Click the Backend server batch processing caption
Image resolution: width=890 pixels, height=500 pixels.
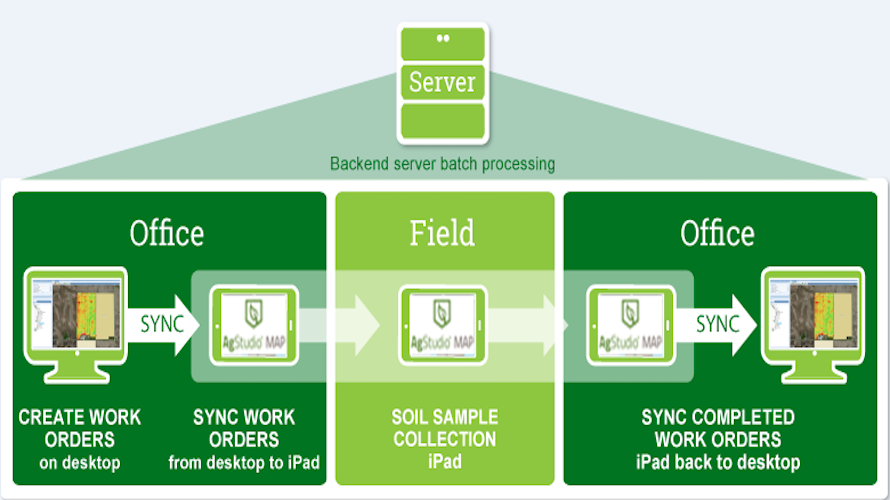point(443,164)
